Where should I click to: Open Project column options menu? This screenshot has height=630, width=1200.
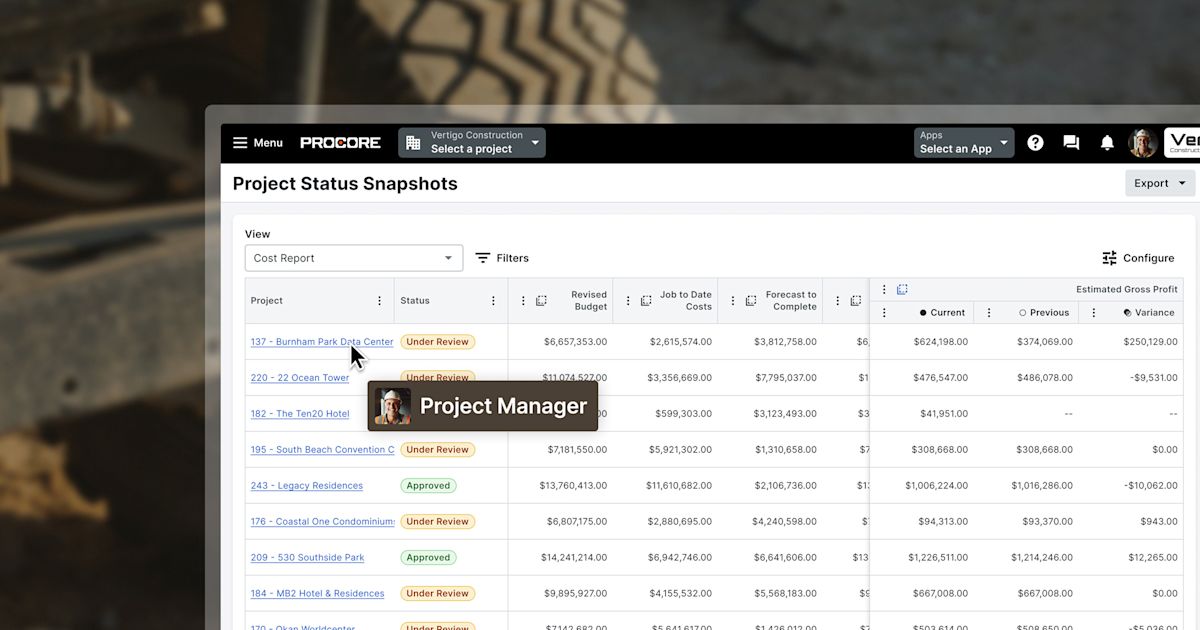coord(379,301)
